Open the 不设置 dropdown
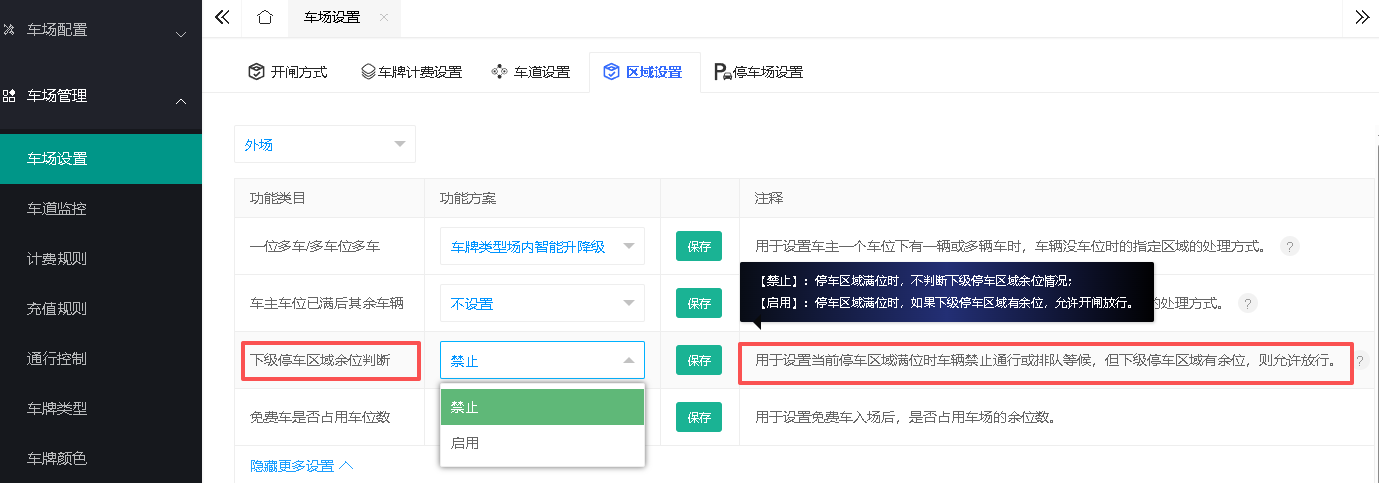1379x483 pixels. pos(542,303)
